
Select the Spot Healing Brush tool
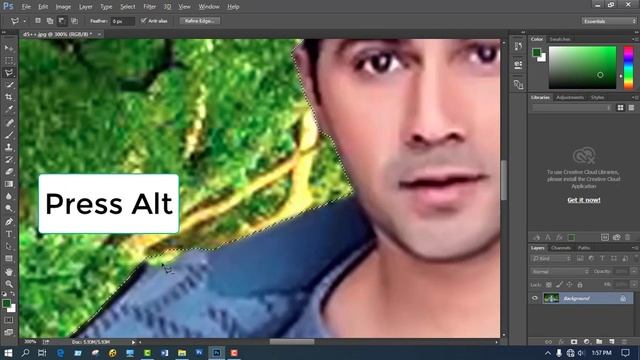(x=9, y=122)
